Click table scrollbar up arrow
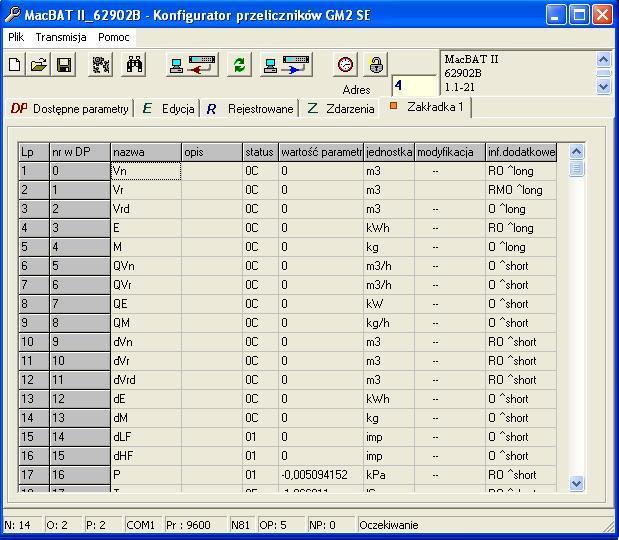 [576, 152]
